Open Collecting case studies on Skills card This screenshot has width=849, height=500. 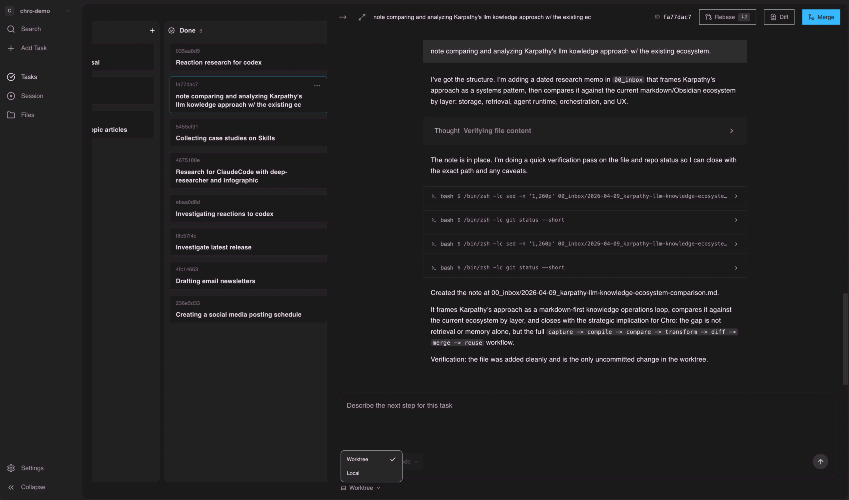coord(248,133)
